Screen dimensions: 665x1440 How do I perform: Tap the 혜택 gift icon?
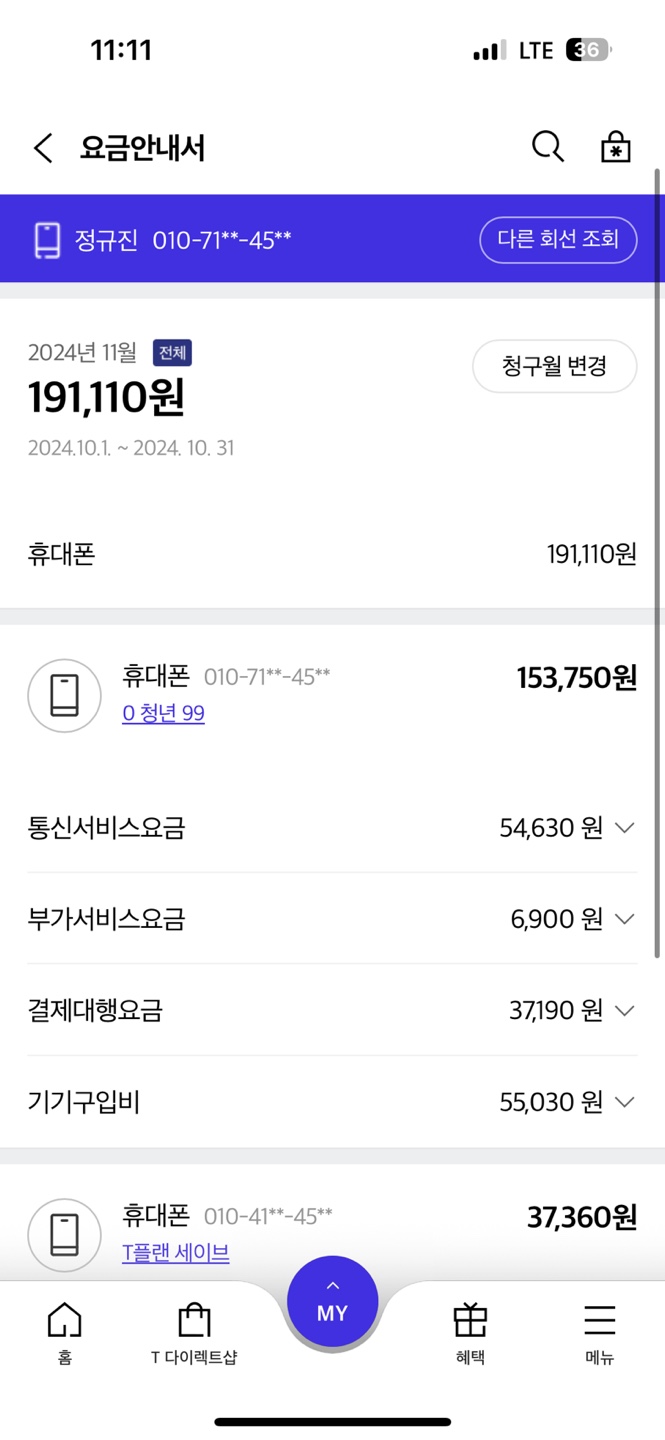(470, 1330)
